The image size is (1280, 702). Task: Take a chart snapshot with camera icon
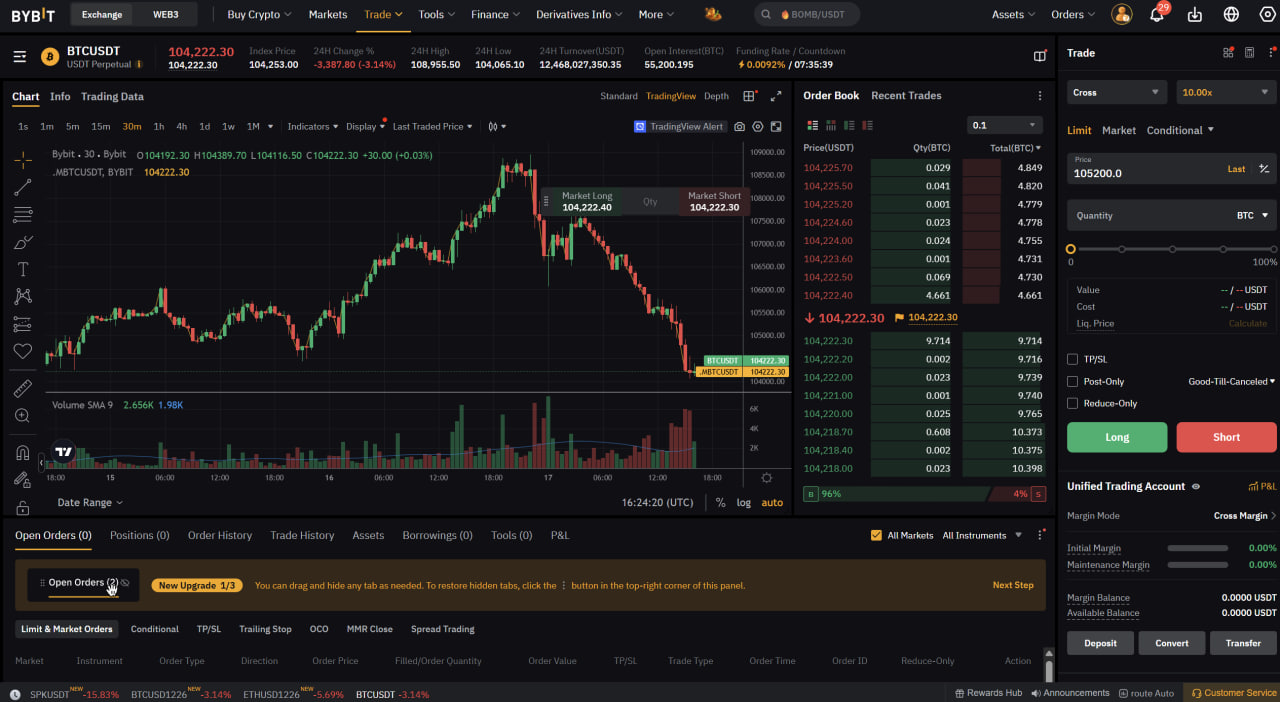pos(739,127)
